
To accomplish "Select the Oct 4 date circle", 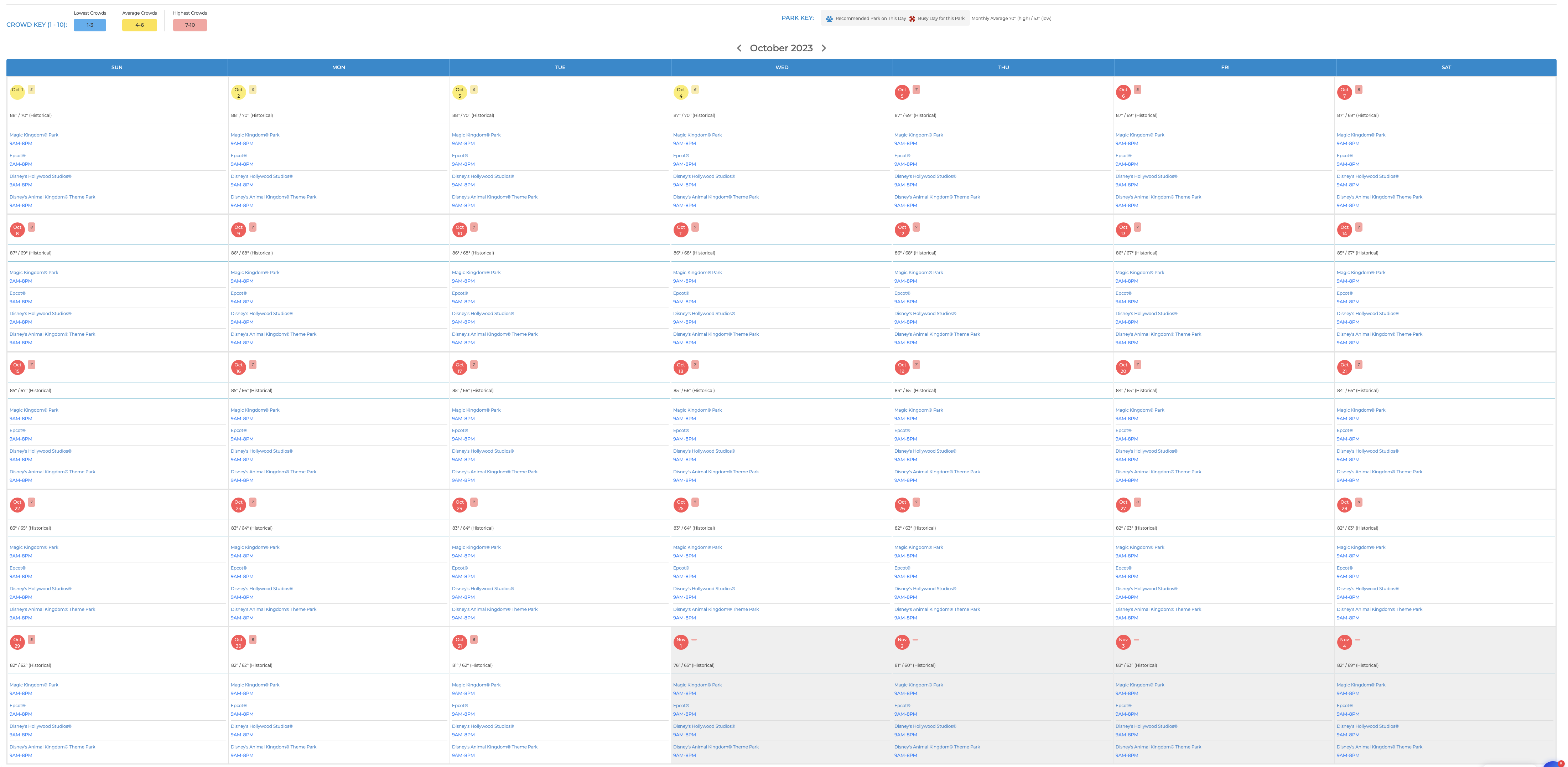I will coord(681,92).
